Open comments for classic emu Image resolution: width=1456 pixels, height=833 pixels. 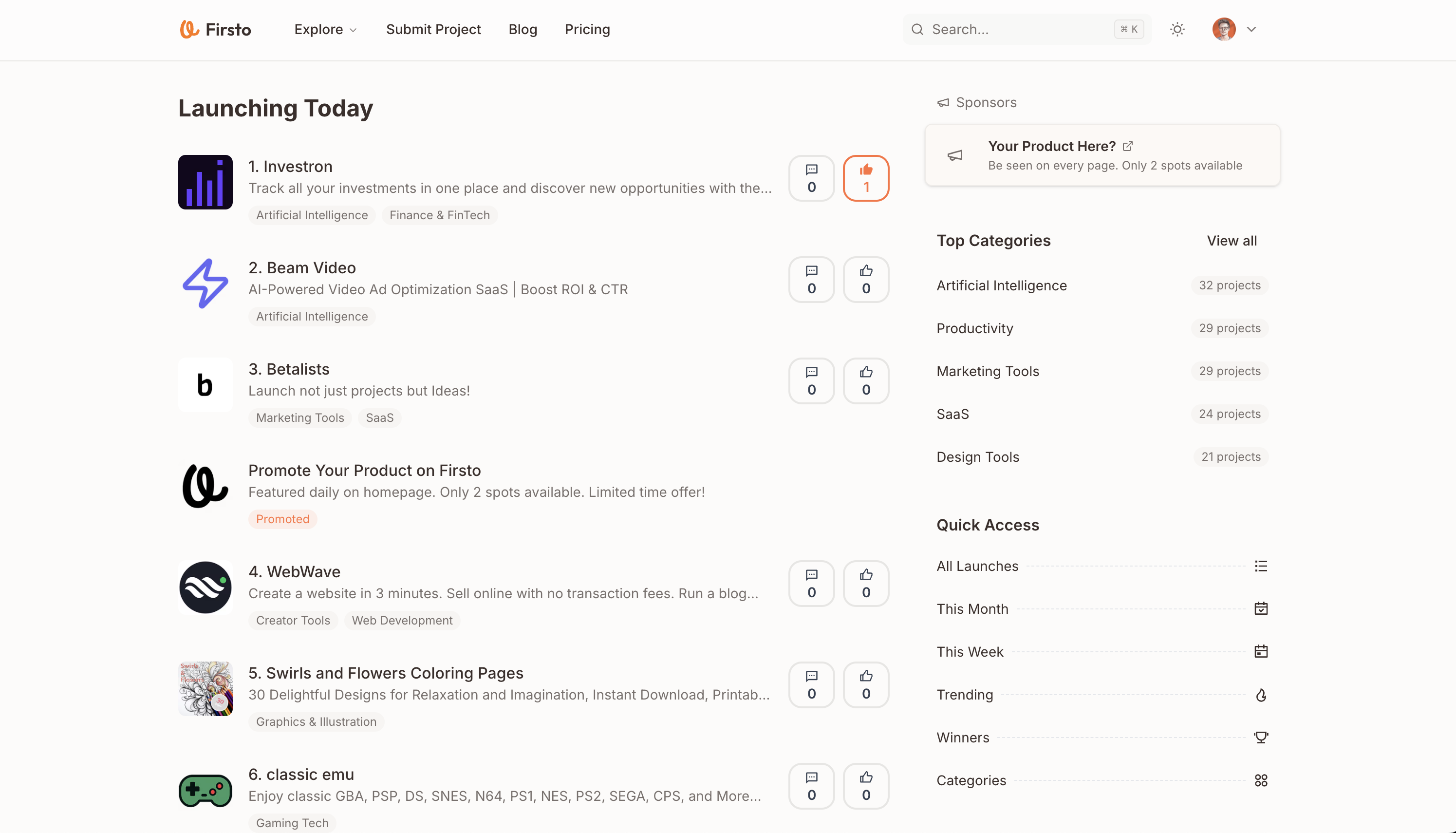(811, 786)
